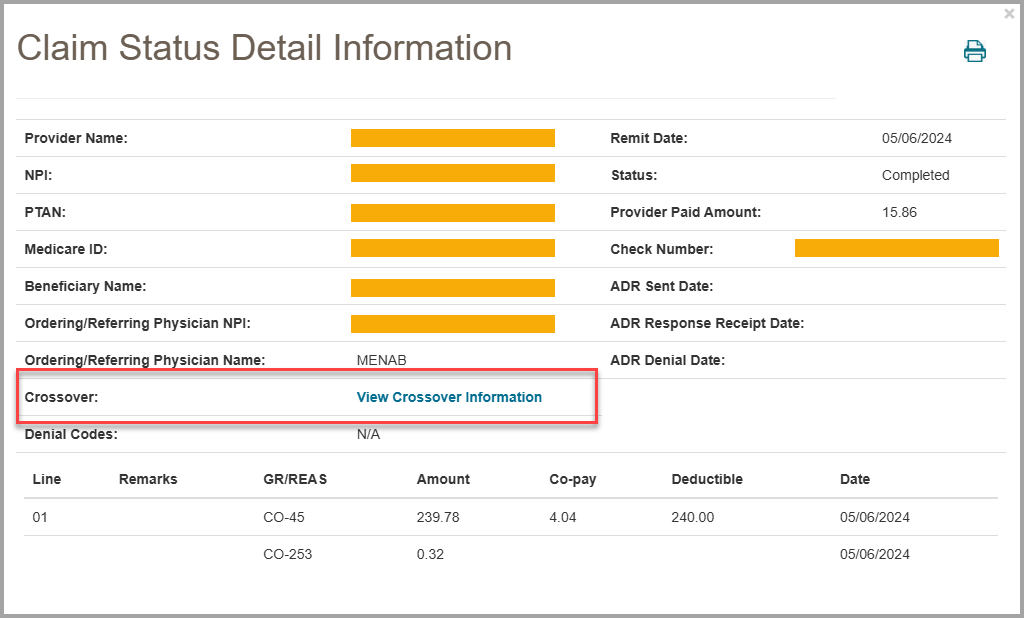This screenshot has height=618, width=1024.
Task: Click the GR/REAS column header
Action: point(295,479)
